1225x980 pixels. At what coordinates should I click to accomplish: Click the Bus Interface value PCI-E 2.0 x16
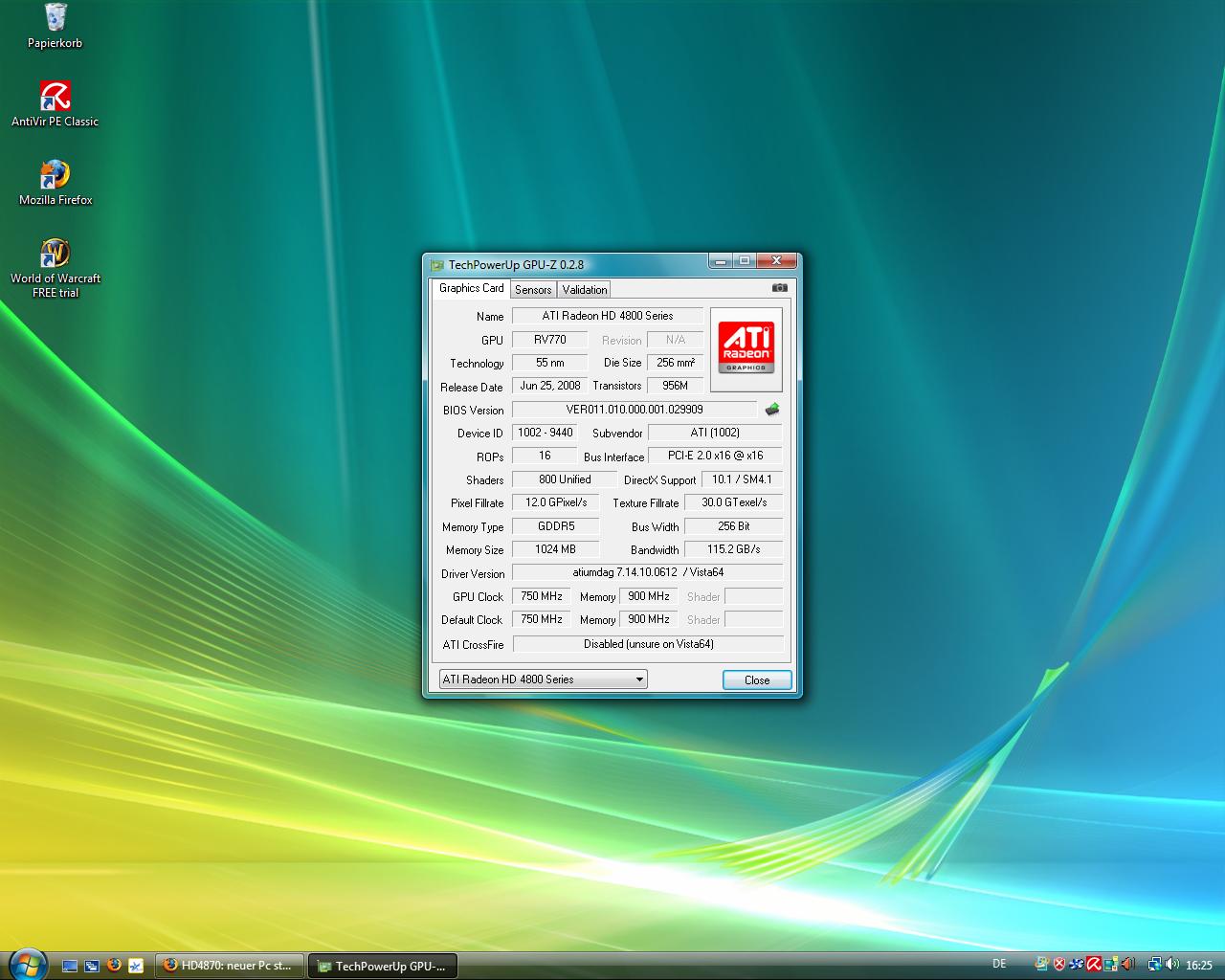click(x=715, y=456)
